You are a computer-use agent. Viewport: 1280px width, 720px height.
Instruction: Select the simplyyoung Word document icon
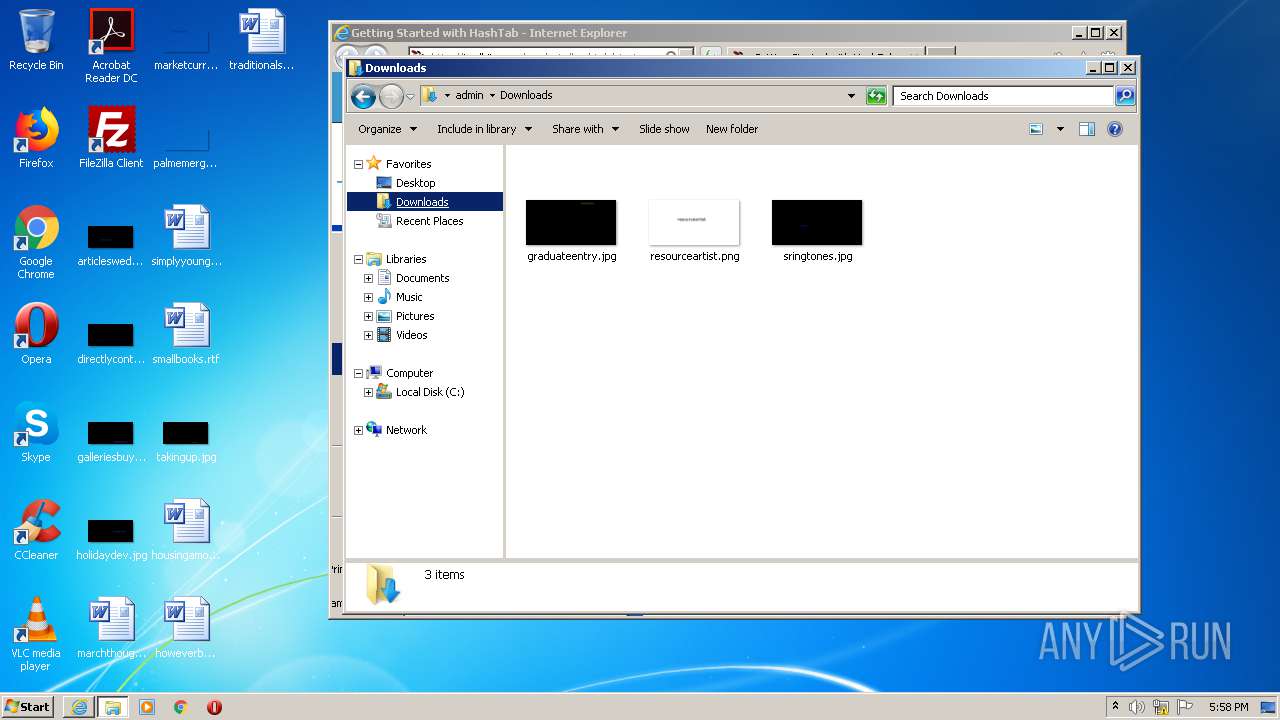tap(186, 236)
